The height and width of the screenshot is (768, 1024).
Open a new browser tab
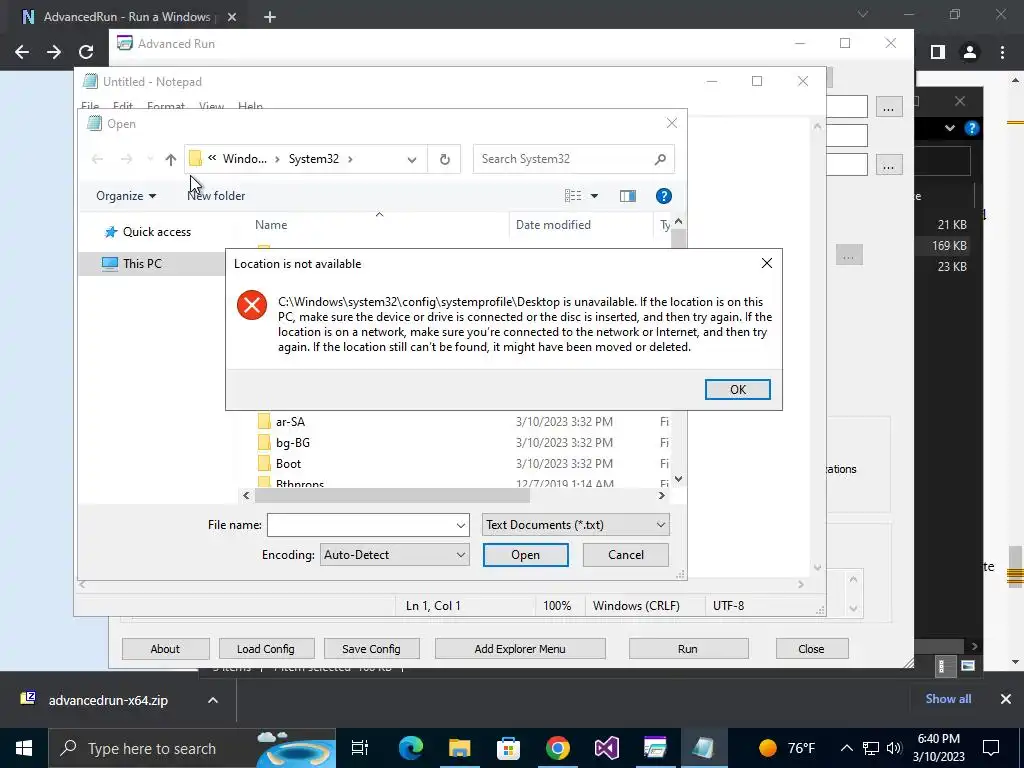tap(270, 18)
